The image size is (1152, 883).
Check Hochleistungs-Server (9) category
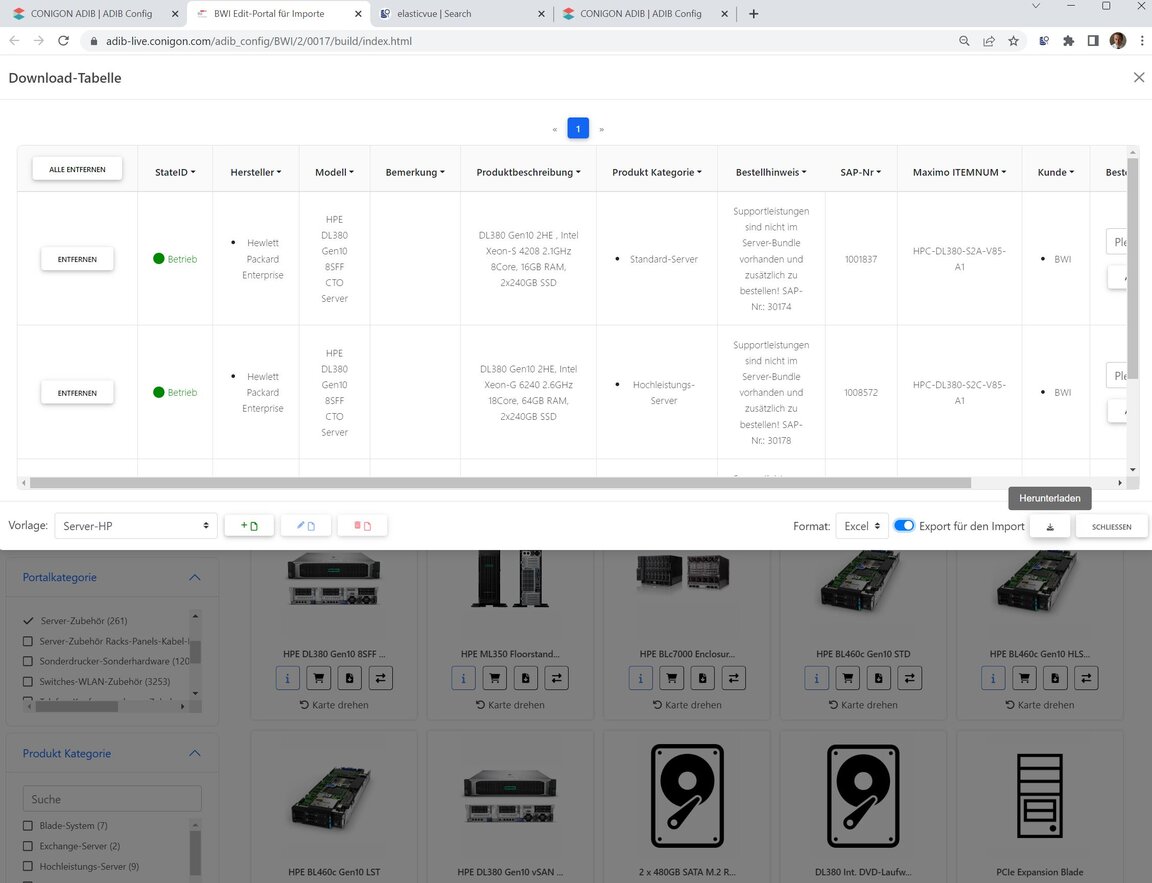click(28, 867)
